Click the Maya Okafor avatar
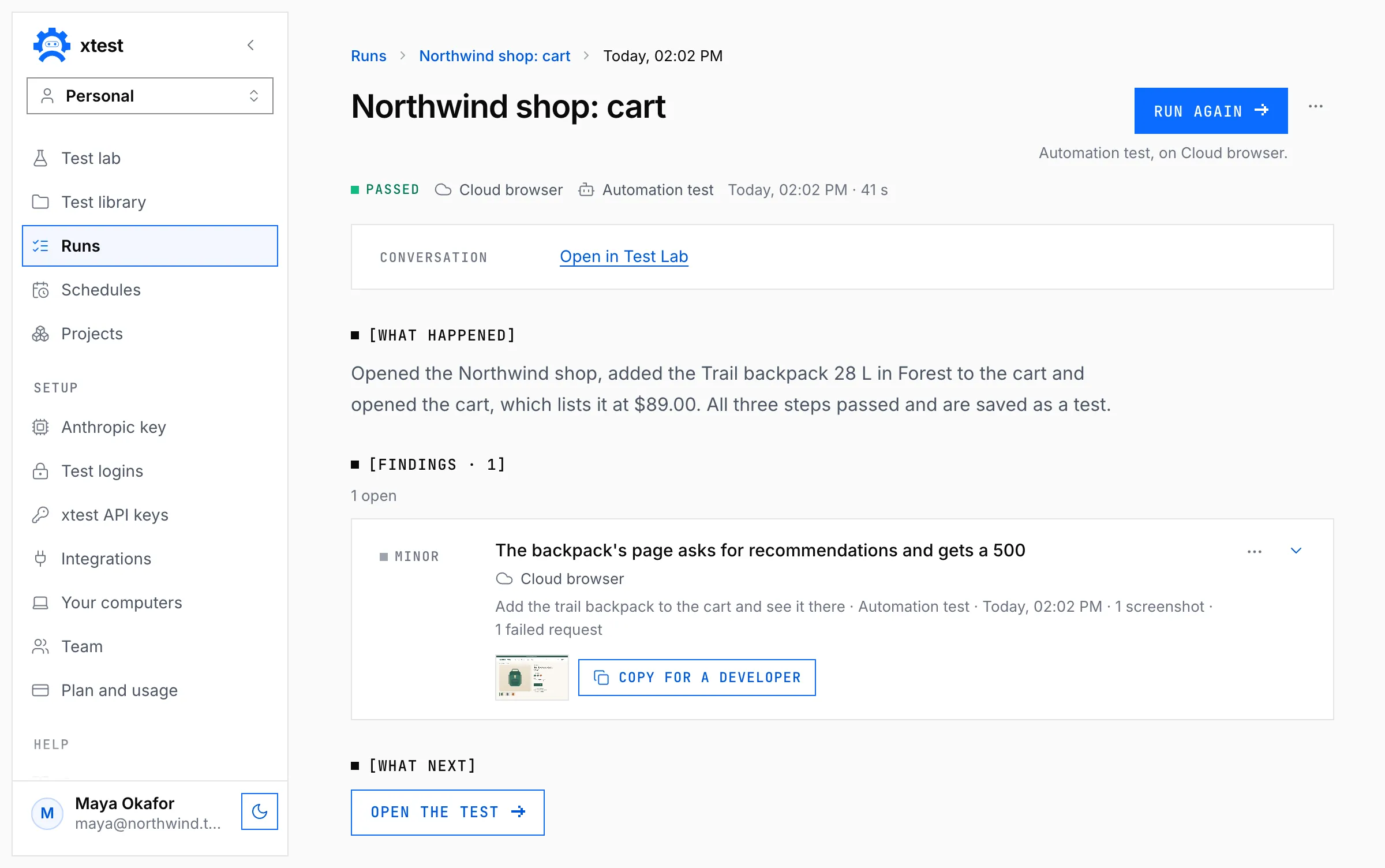 pyautogui.click(x=47, y=813)
